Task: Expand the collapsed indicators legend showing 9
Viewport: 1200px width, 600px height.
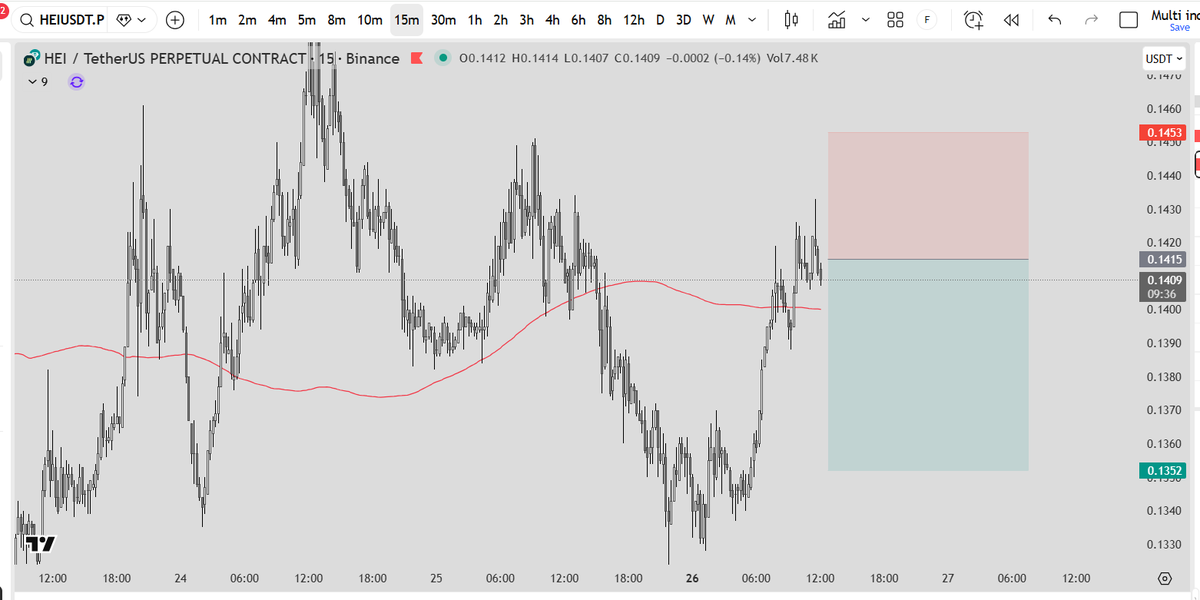Action: pyautogui.click(x=38, y=82)
